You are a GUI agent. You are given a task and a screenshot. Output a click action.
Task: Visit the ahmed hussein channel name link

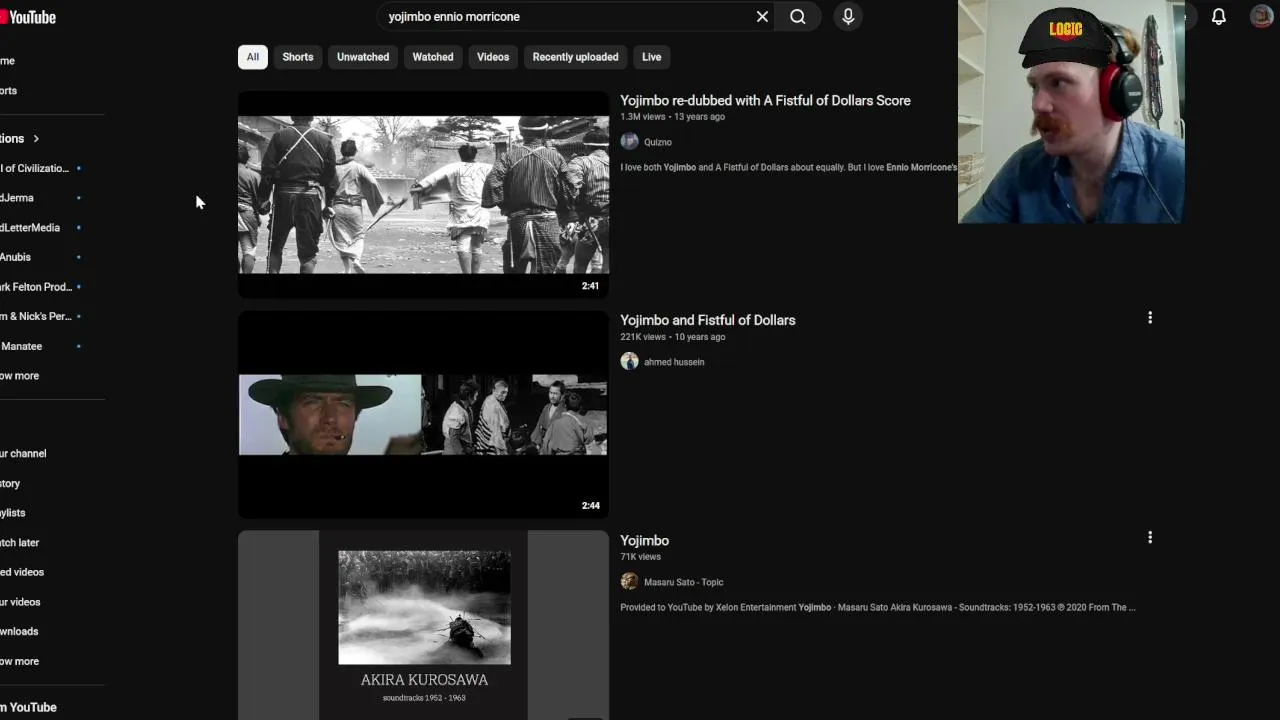(674, 362)
